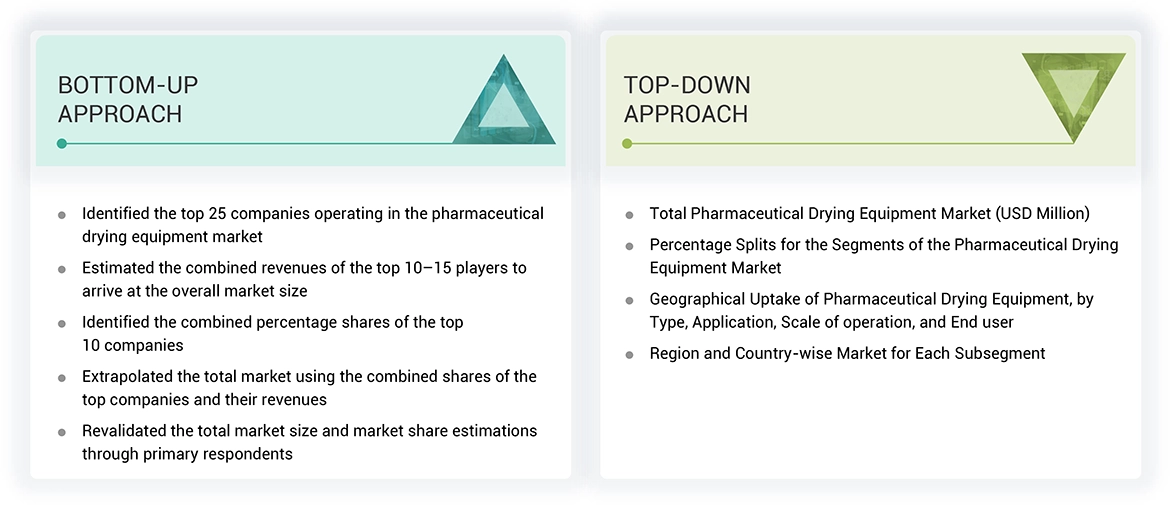Image resolution: width=1170 pixels, height=505 pixels.
Task: Click bullet beside 'Percentage Splits for the Segments'
Action: pyautogui.click(x=629, y=246)
